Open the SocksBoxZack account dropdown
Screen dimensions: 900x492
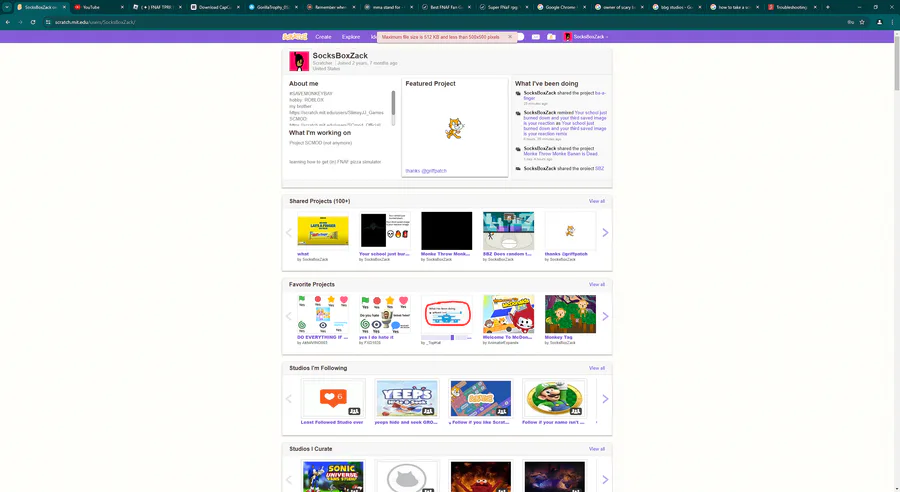click(585, 37)
